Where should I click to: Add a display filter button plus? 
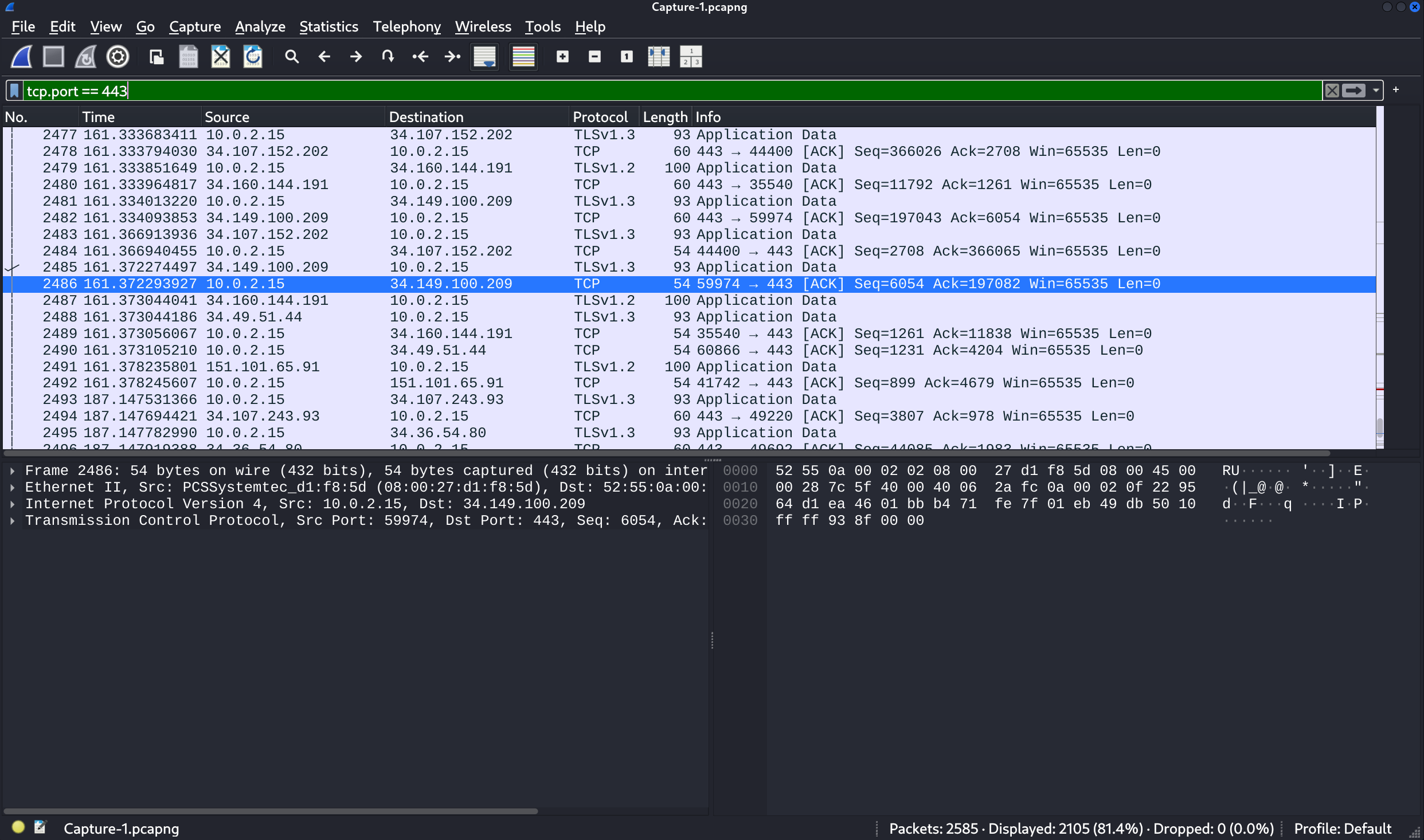[1396, 90]
